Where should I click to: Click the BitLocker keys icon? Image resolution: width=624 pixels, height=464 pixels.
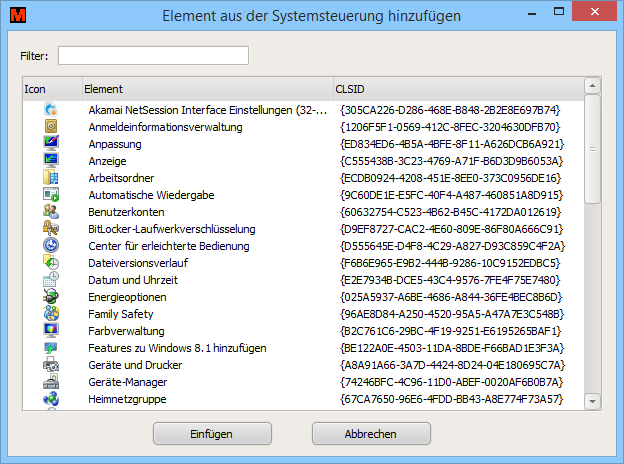point(51,228)
